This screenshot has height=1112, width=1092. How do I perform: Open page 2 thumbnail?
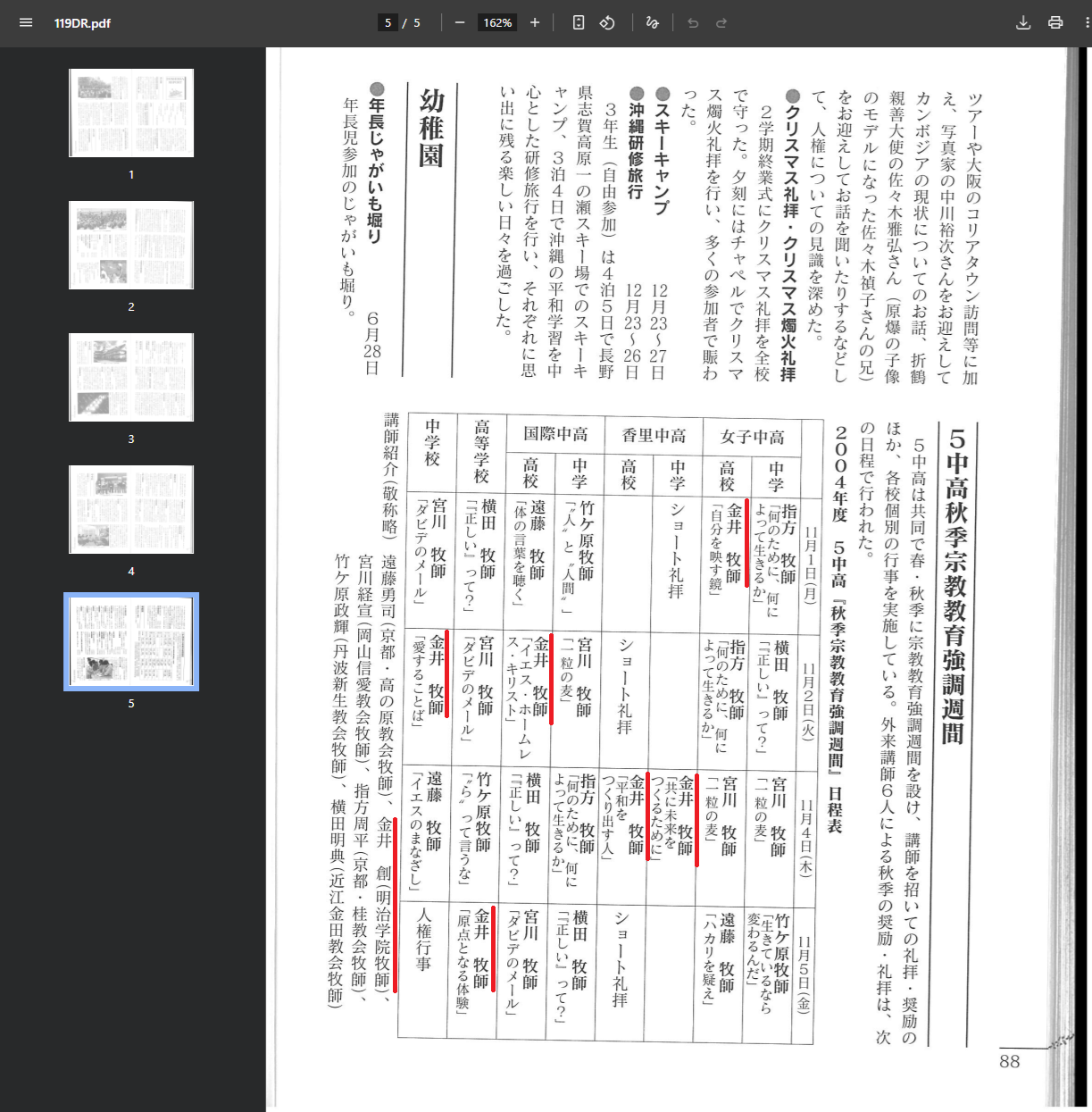click(131, 245)
